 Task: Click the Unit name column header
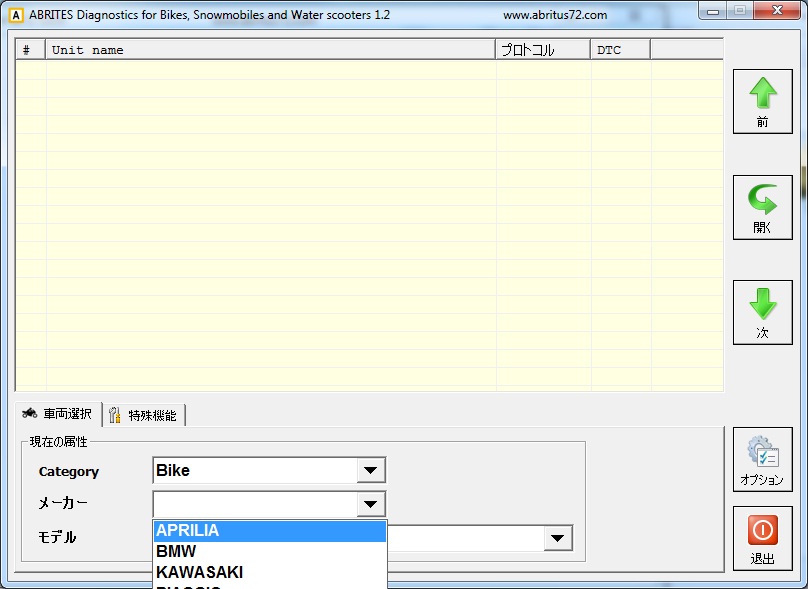click(271, 50)
